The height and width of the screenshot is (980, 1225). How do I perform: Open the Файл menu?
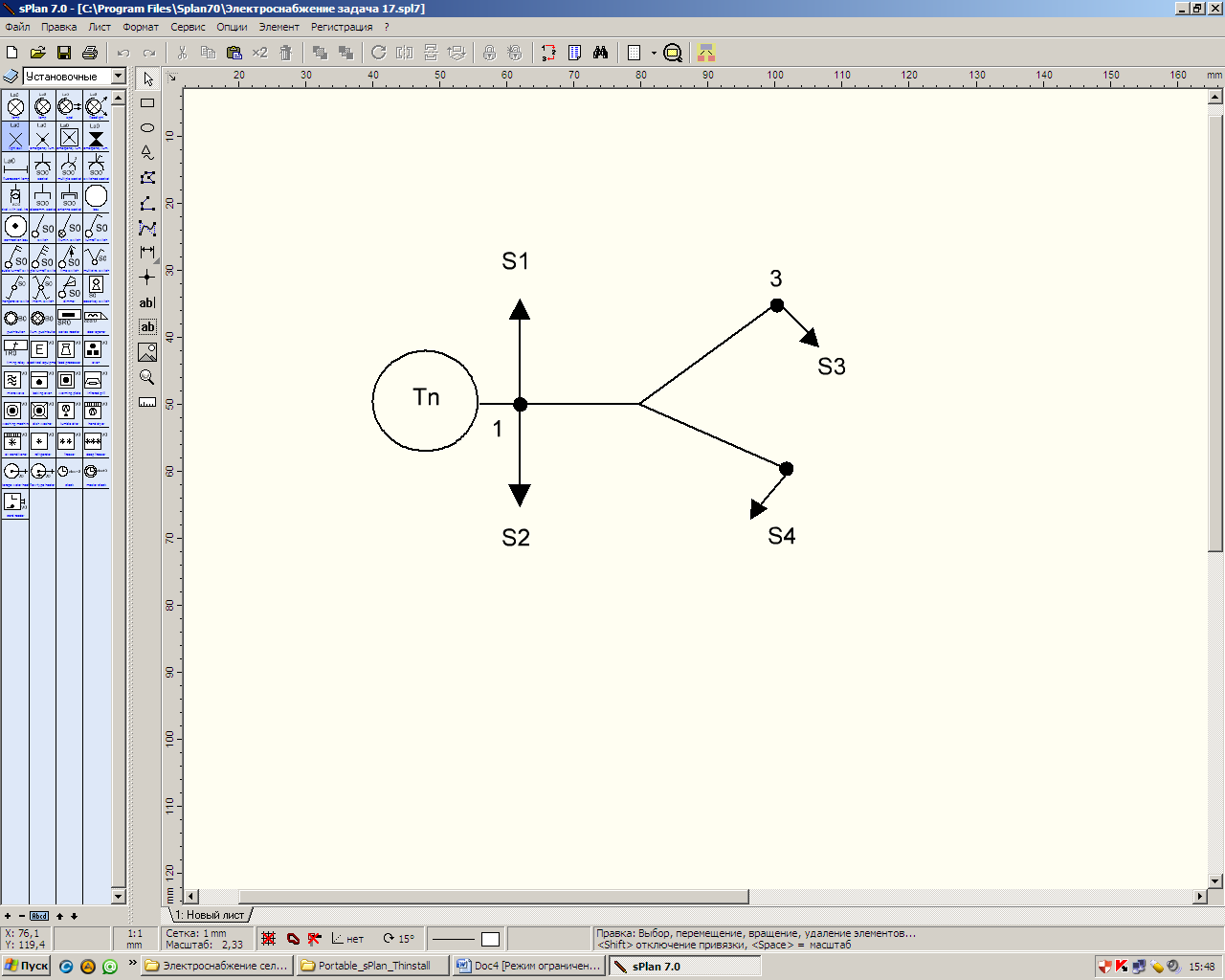(17, 27)
